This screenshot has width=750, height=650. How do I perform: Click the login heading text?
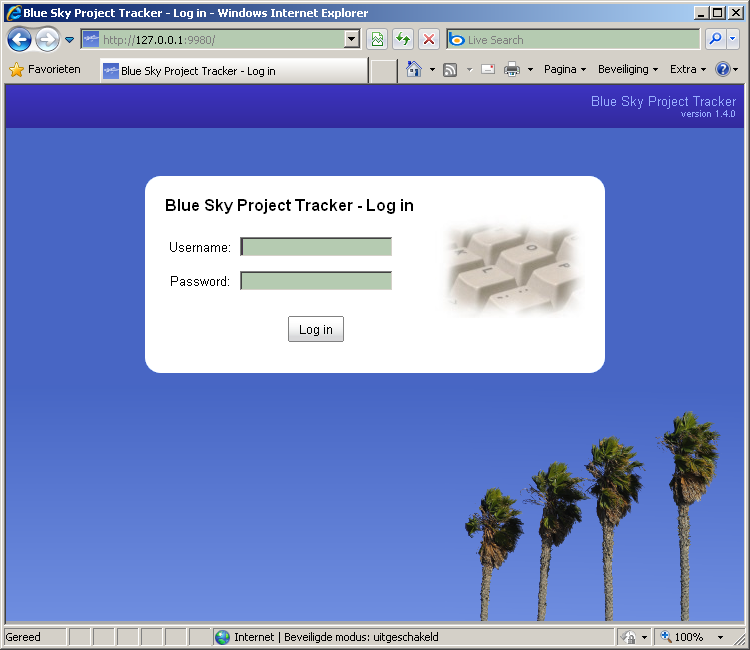(289, 205)
